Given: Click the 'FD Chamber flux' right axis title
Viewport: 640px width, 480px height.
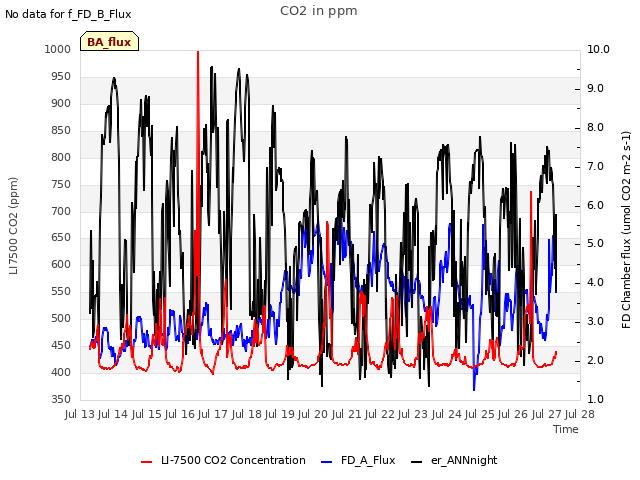Looking at the screenshot, I should [x=627, y=230].
